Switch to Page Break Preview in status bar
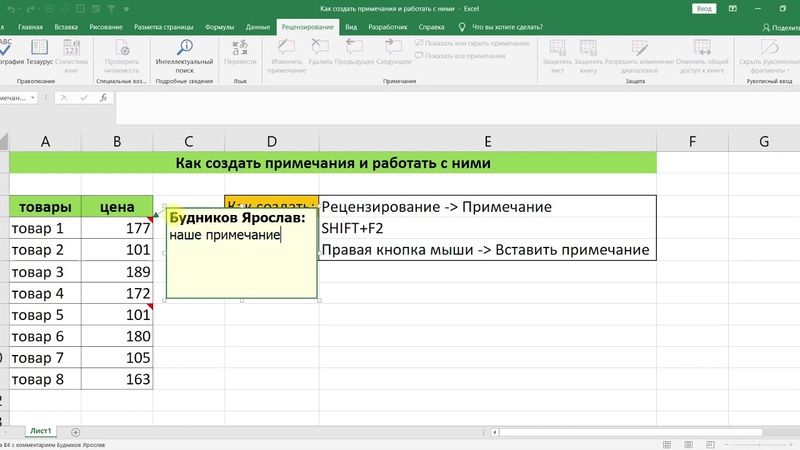 710,444
